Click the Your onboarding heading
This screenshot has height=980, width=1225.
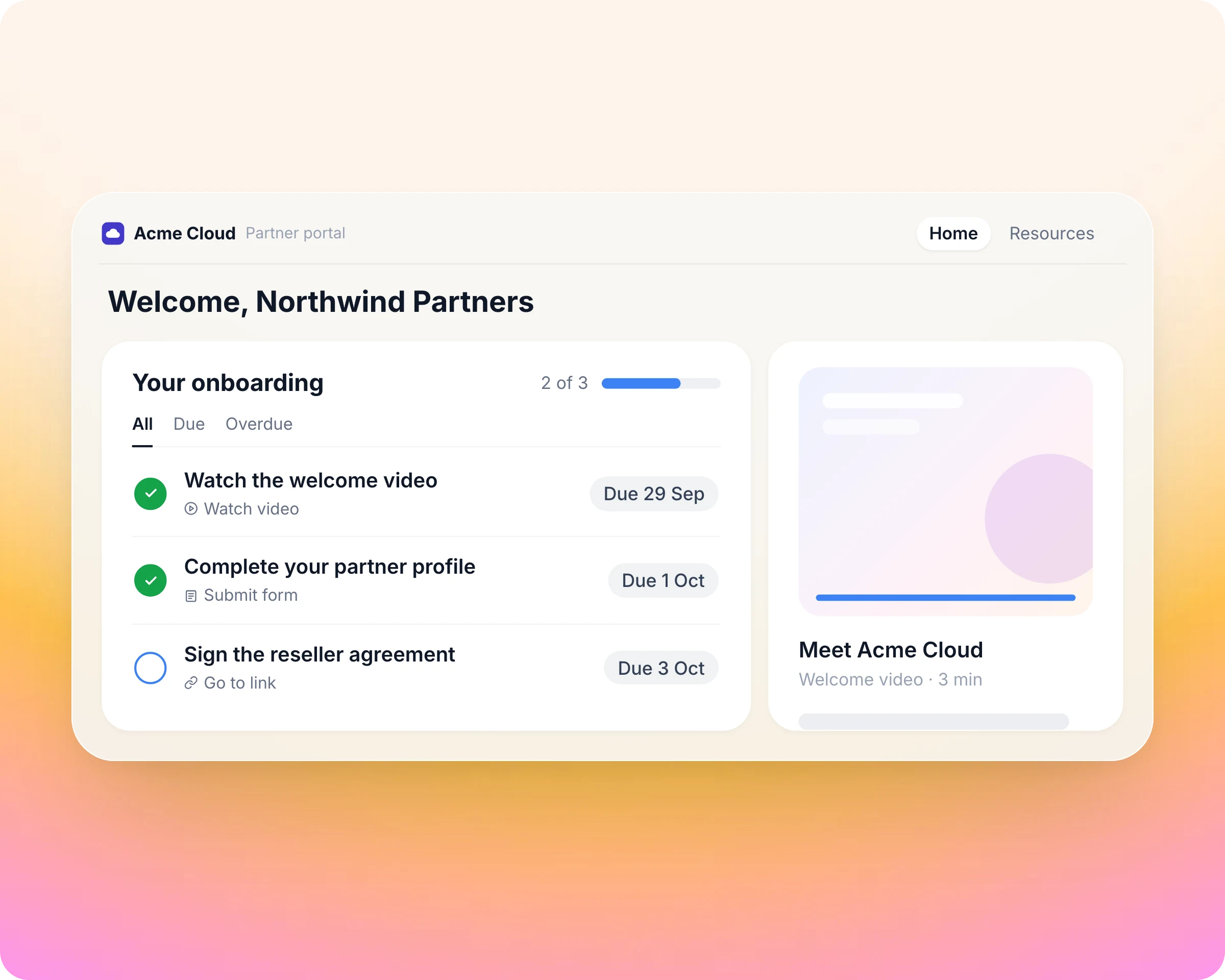click(x=228, y=383)
